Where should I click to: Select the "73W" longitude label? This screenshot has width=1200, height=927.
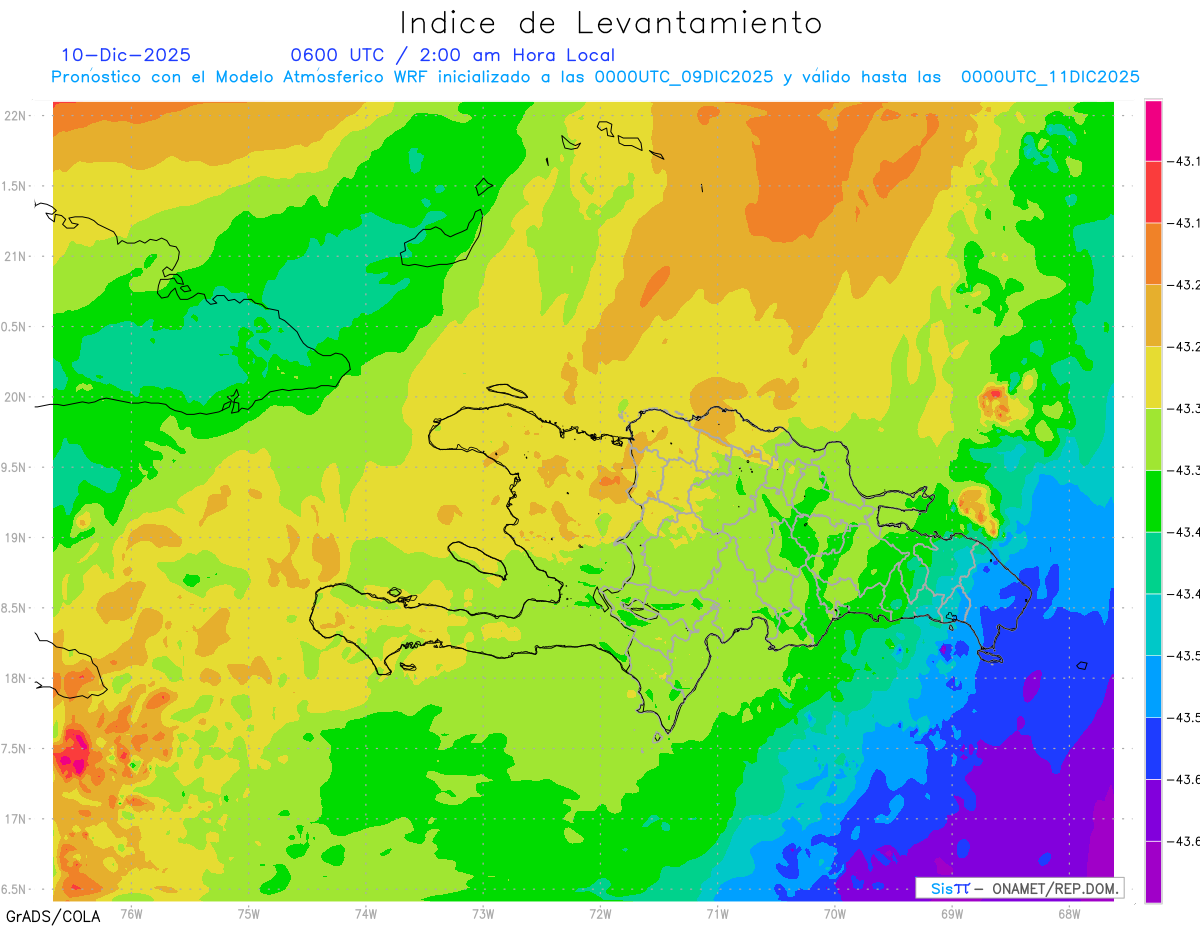(483, 913)
